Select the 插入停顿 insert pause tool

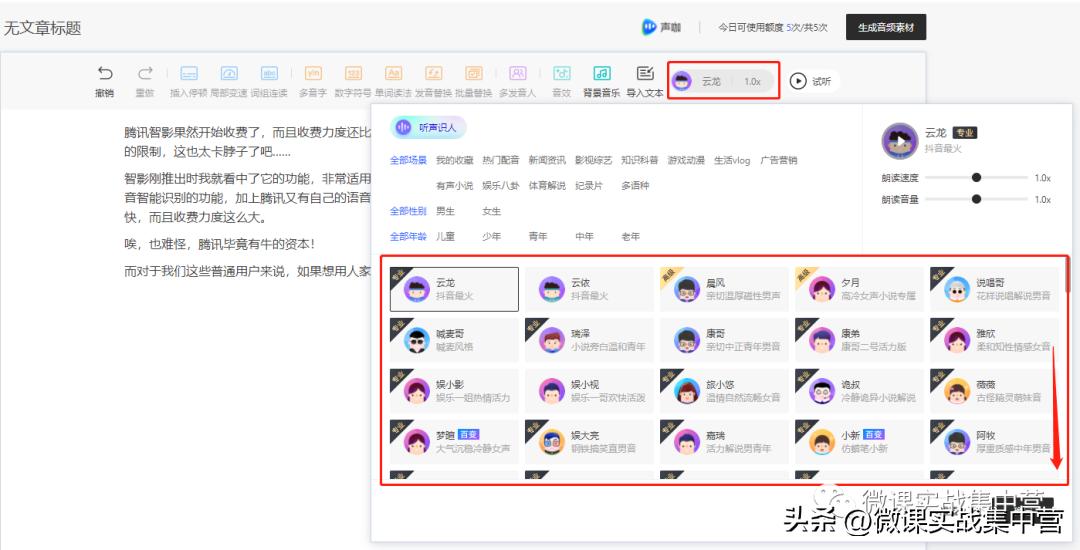[x=189, y=81]
